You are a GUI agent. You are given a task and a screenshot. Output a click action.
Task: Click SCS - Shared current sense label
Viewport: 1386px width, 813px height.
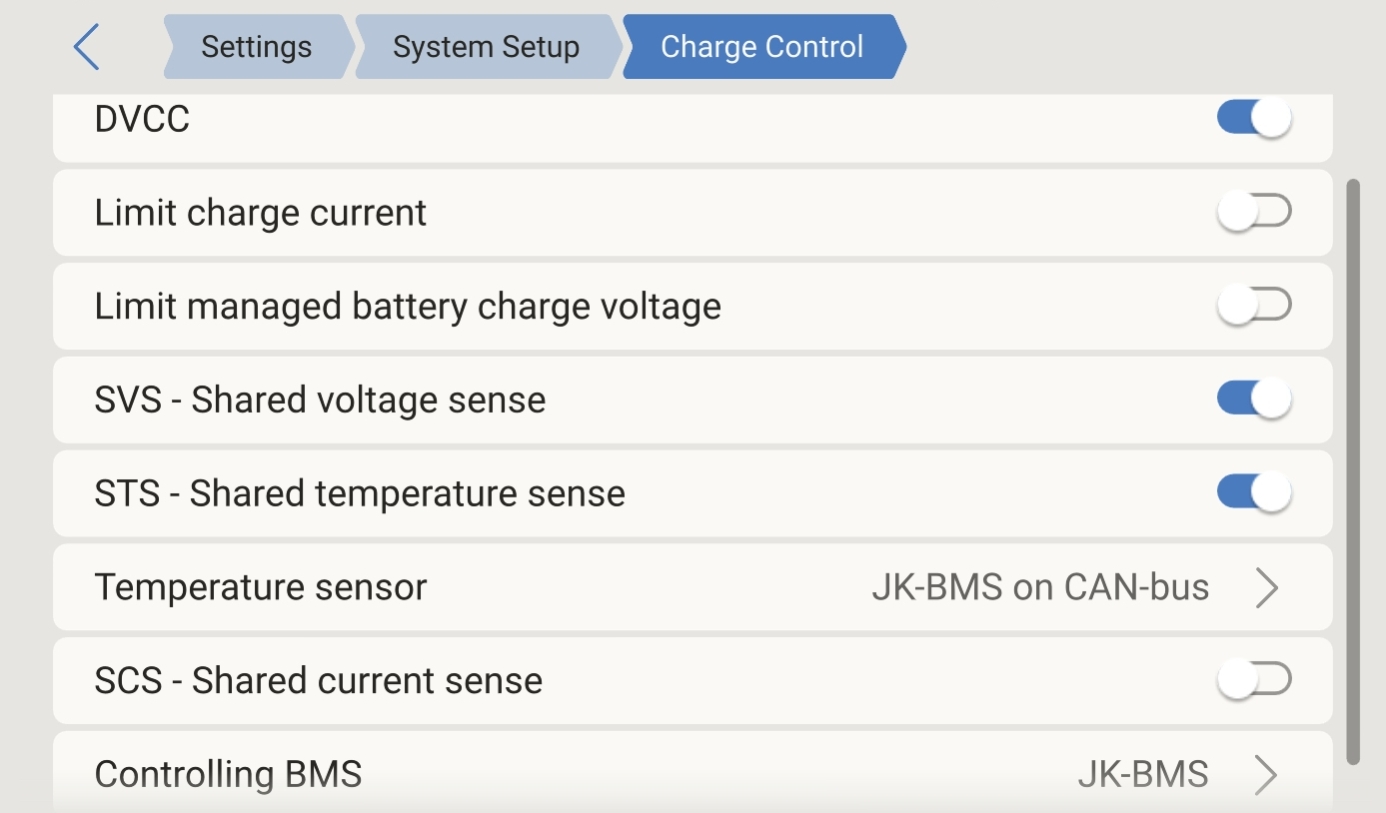coord(318,681)
